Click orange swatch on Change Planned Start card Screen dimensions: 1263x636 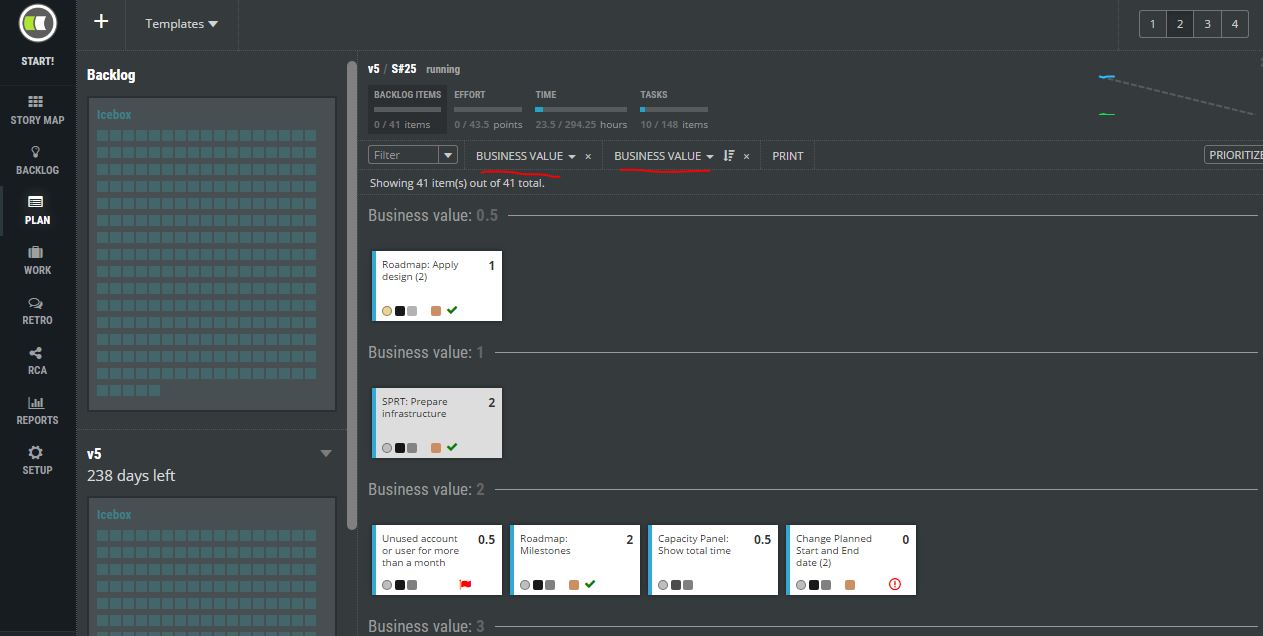[x=850, y=585]
